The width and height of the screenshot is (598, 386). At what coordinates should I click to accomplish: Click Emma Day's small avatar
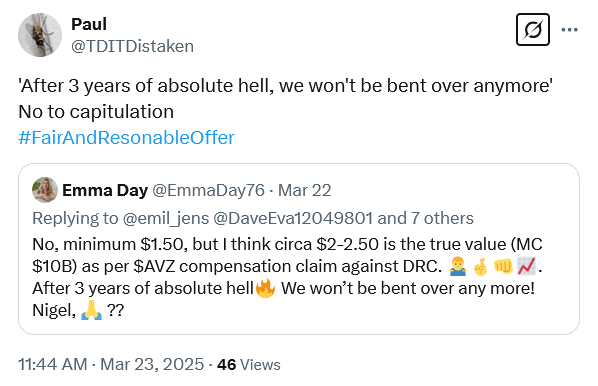point(45,190)
